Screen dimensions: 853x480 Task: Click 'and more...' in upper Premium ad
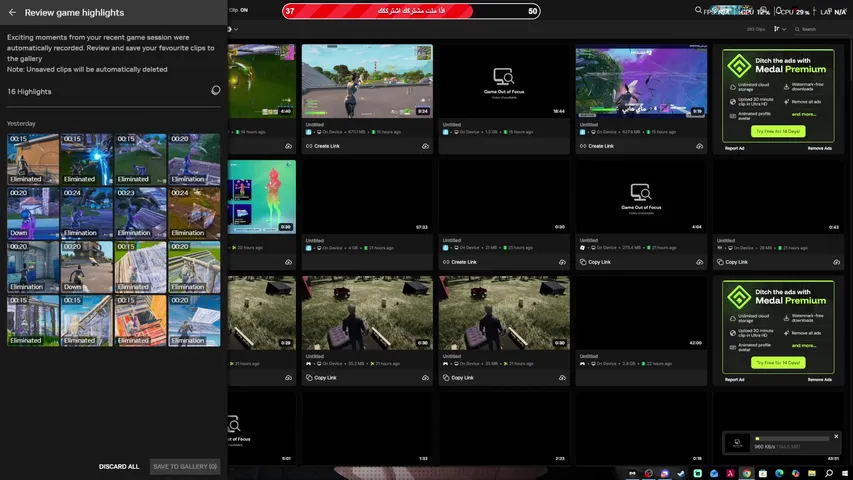pyautogui.click(x=803, y=114)
